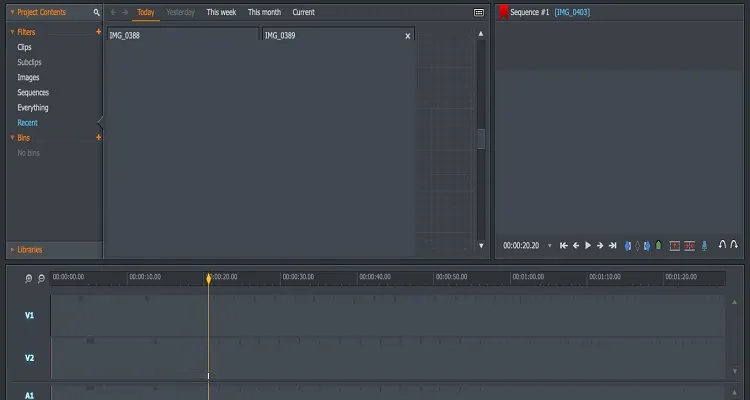The width and height of the screenshot is (750, 400).
Task: Toggle the V1 track selection
Action: tap(30, 315)
